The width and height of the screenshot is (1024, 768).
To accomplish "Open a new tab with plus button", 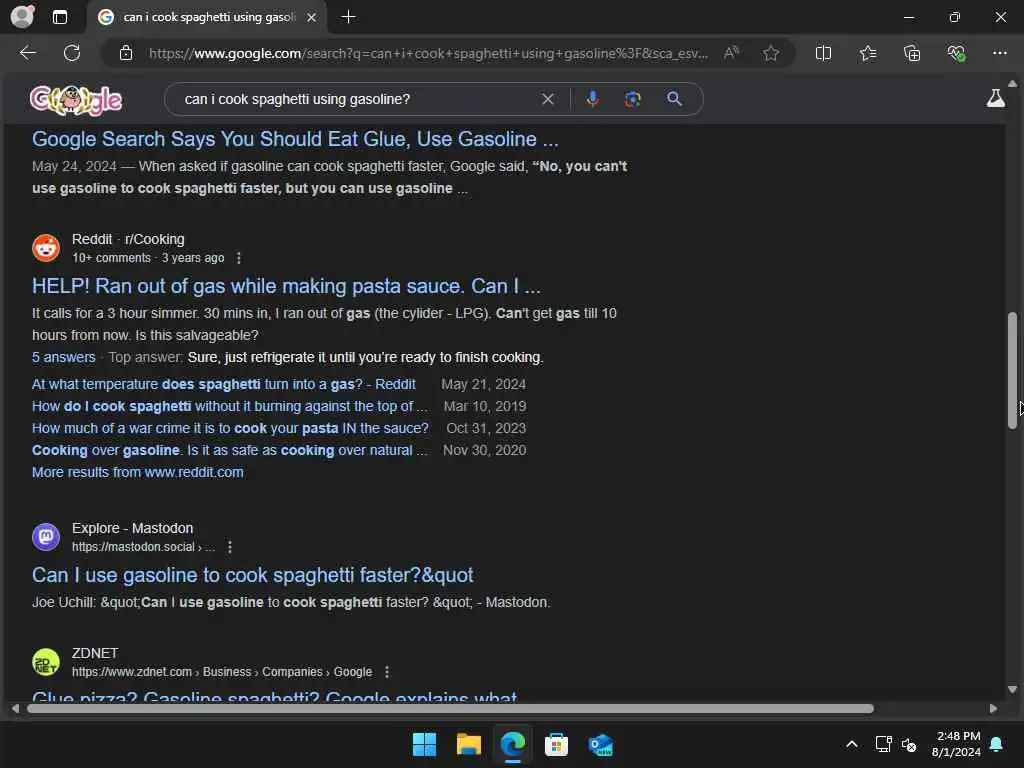I will click(349, 17).
